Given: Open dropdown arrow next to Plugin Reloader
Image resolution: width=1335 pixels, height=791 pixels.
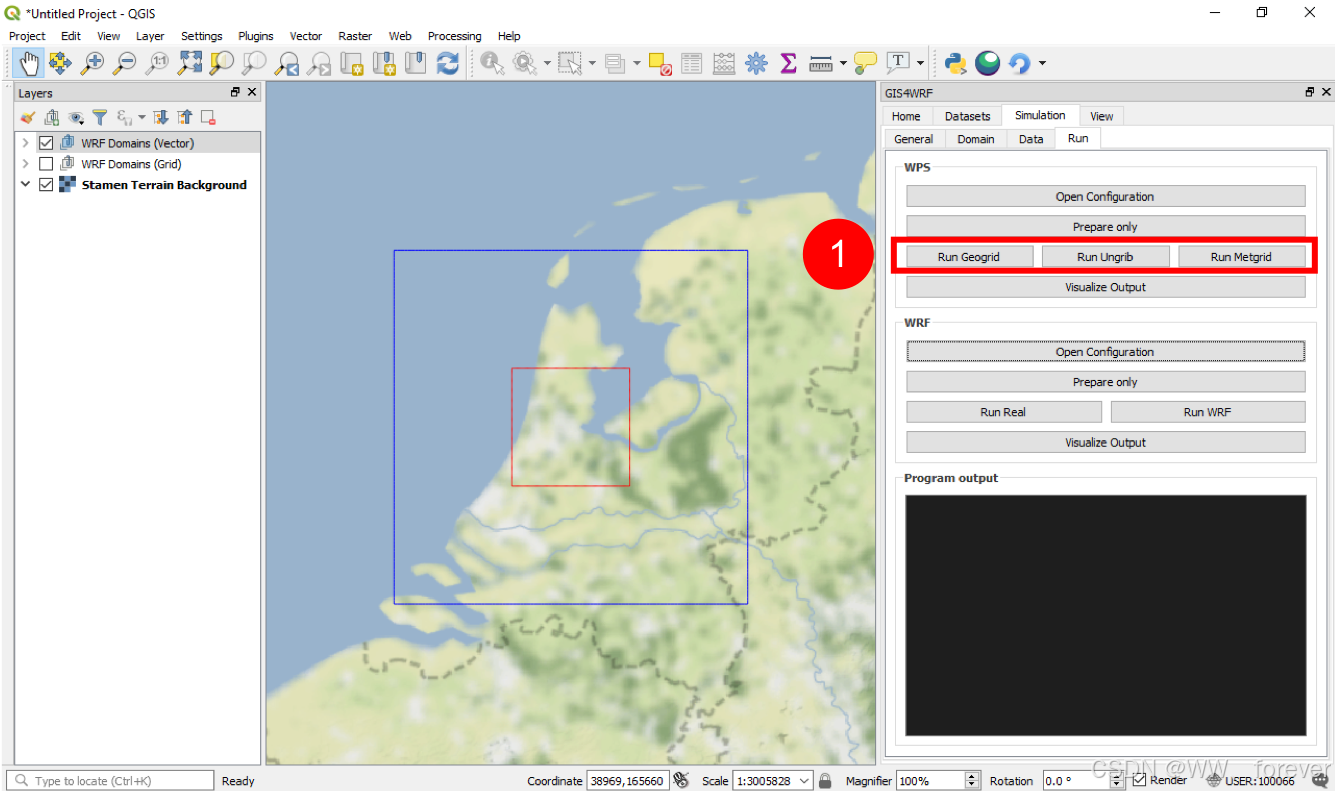Looking at the screenshot, I should pos(1042,63).
